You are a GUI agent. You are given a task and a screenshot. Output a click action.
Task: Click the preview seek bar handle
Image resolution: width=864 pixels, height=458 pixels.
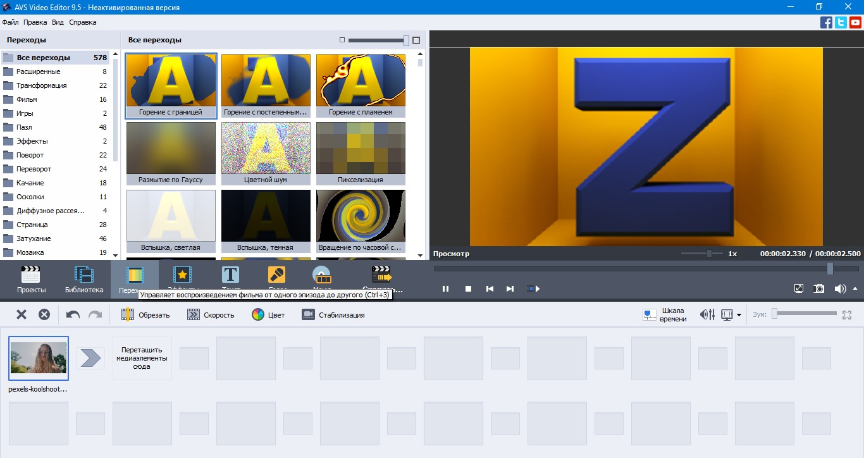830,268
